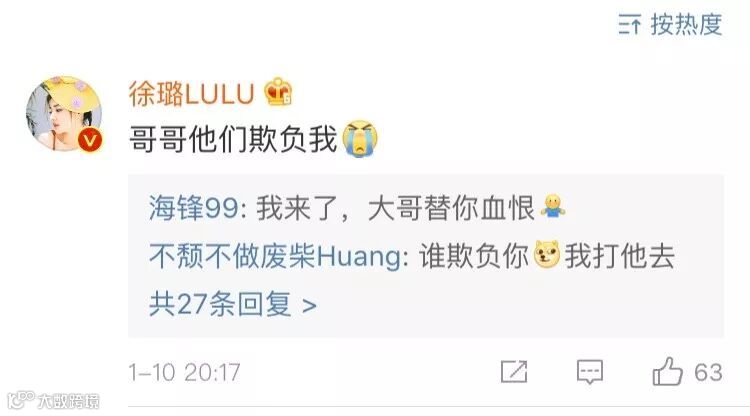750x416 pixels.
Task: Click the crown membership badge icon
Action: 278,91
